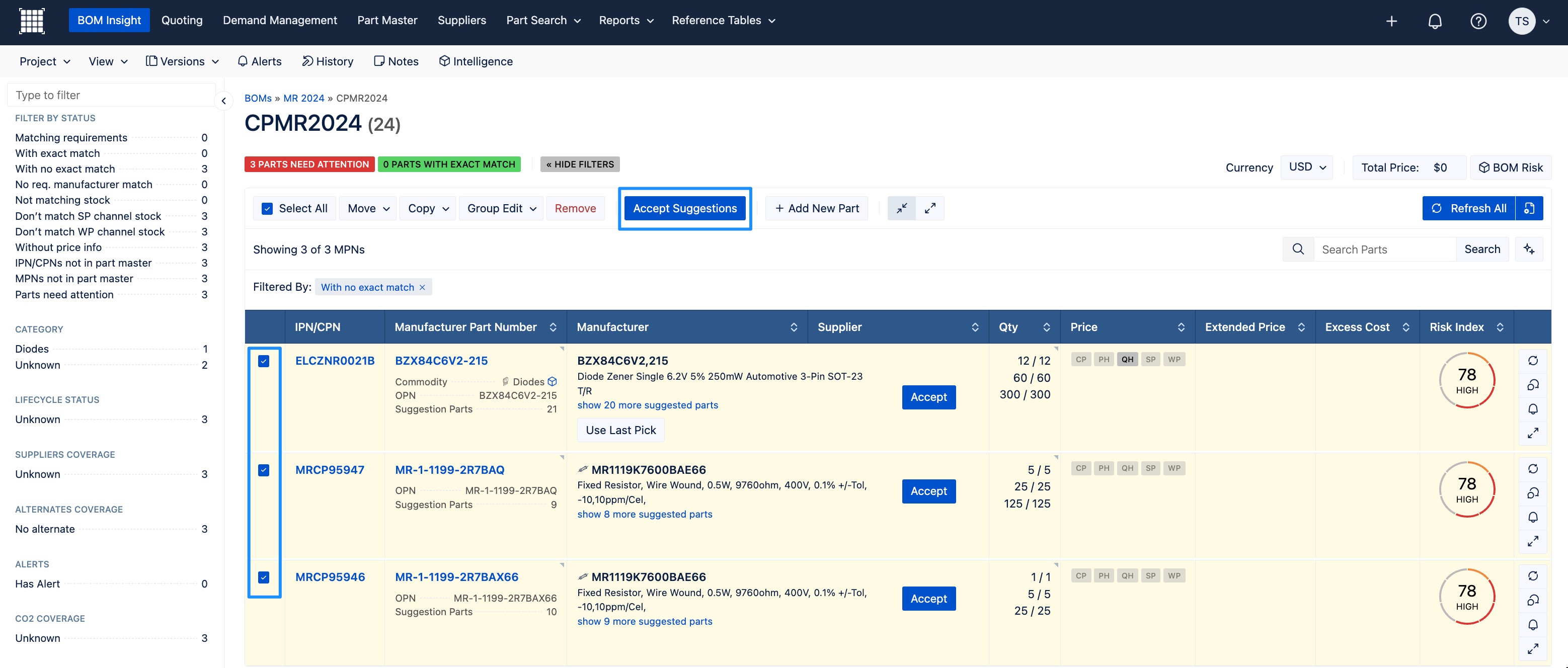Image resolution: width=1568 pixels, height=668 pixels.
Task: Click the bell icon on MRCP95947 row
Action: pyautogui.click(x=1533, y=517)
